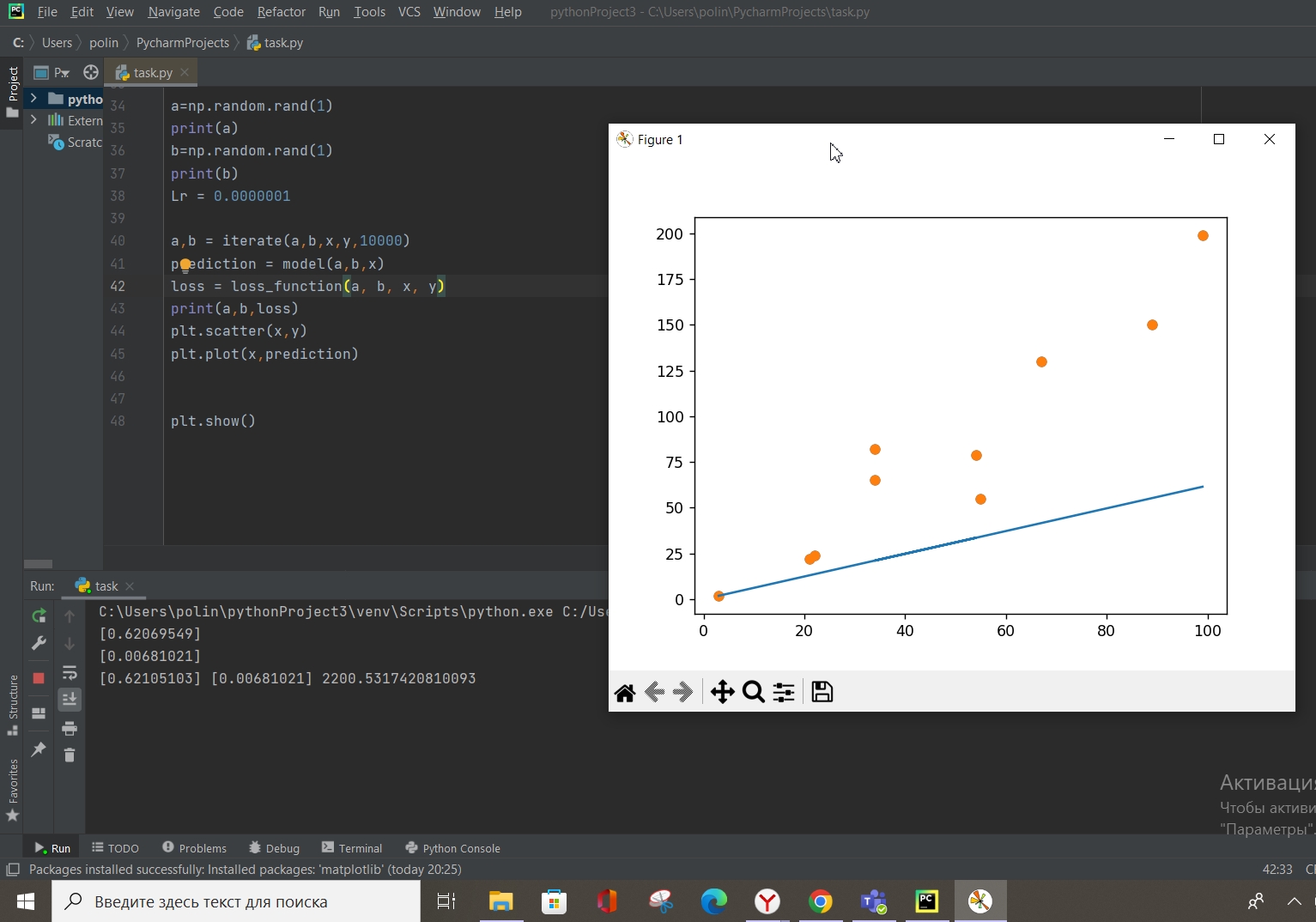This screenshot has height=922, width=1316.
Task: Reset plot view with the Home icon
Action: click(x=625, y=692)
